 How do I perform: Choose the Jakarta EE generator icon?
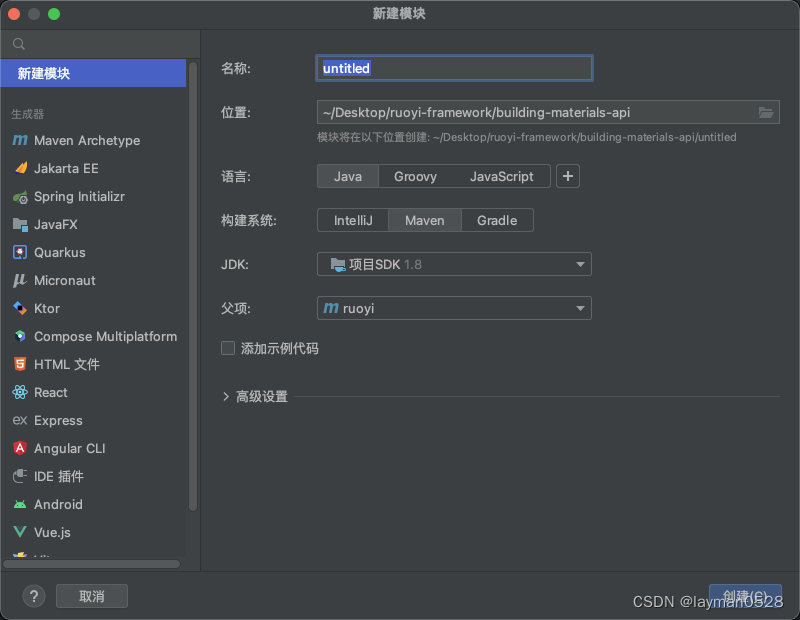point(20,168)
